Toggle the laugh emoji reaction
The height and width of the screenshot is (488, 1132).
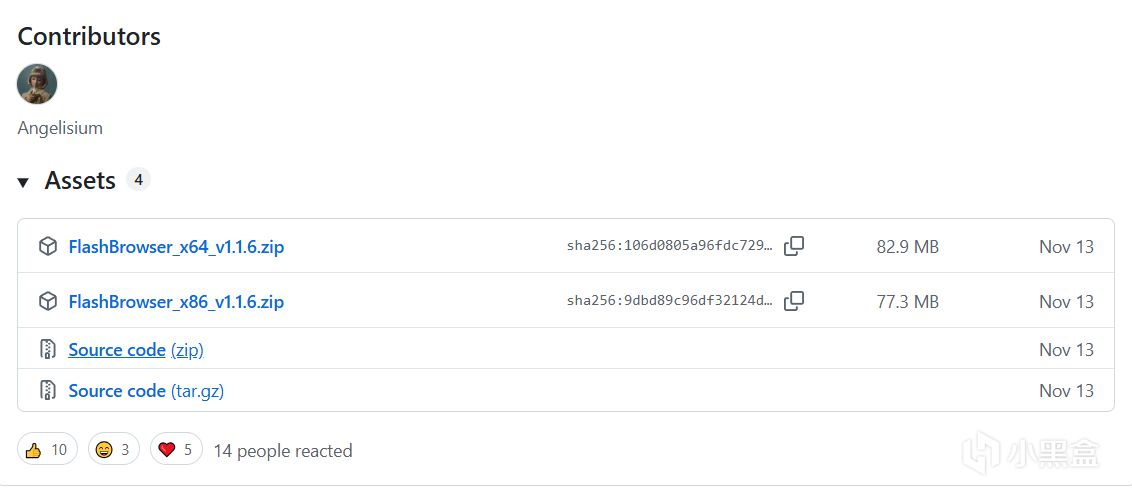click(x=112, y=450)
